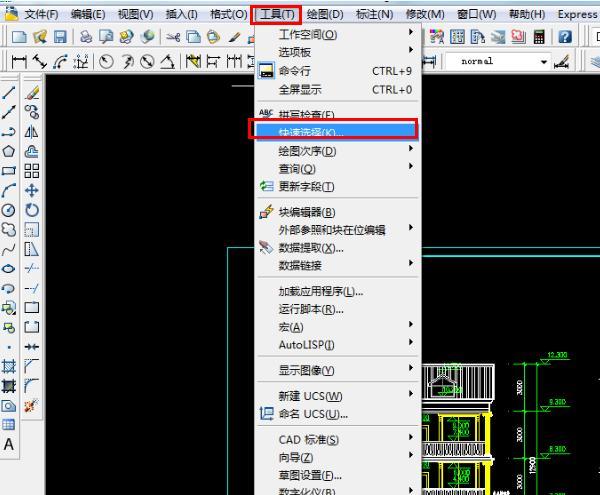Image resolution: width=600 pixels, height=495 pixels.
Task: Click the Help question mark icon
Action: 565,37
